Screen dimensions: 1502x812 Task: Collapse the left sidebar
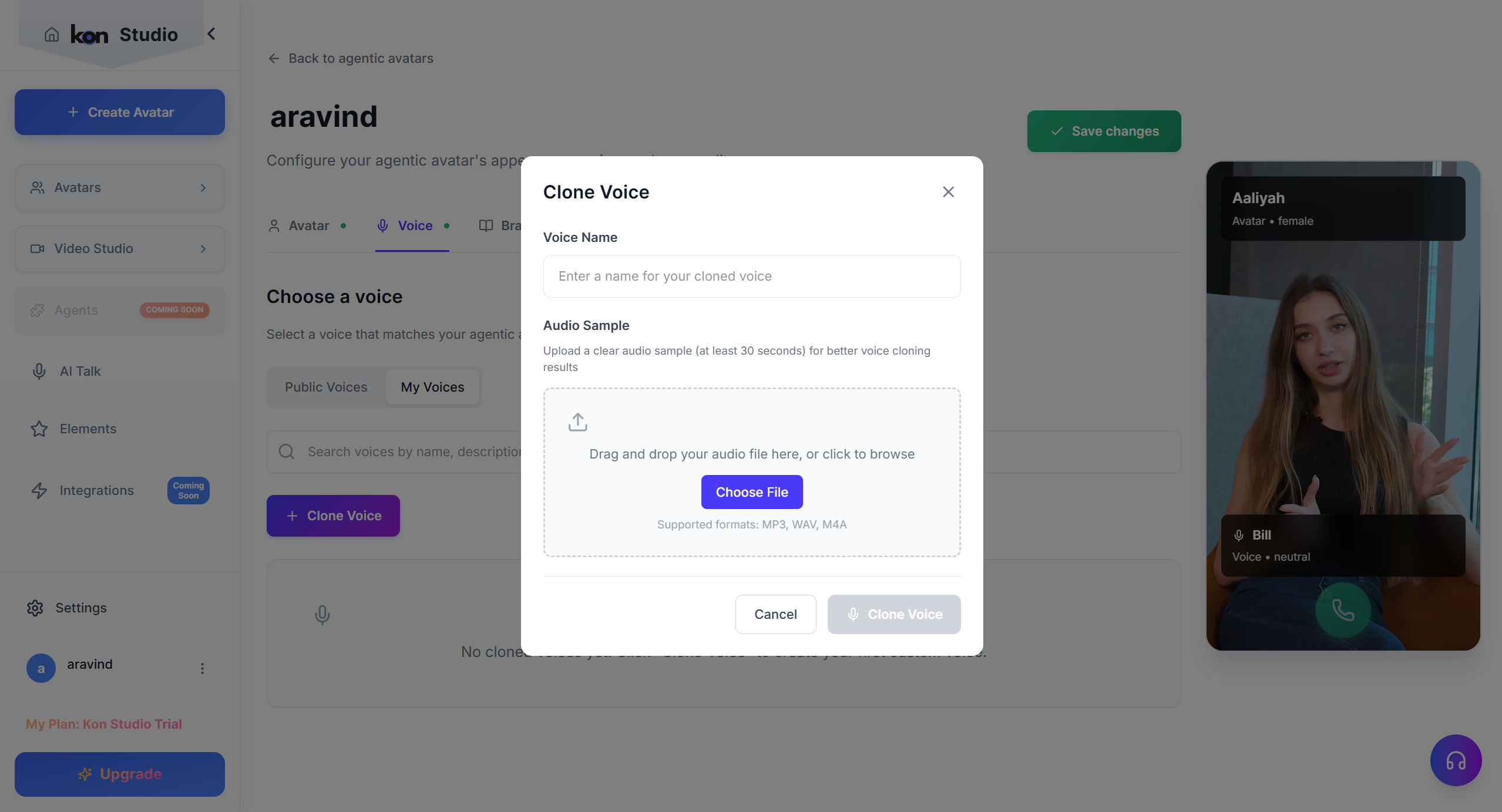click(x=211, y=34)
